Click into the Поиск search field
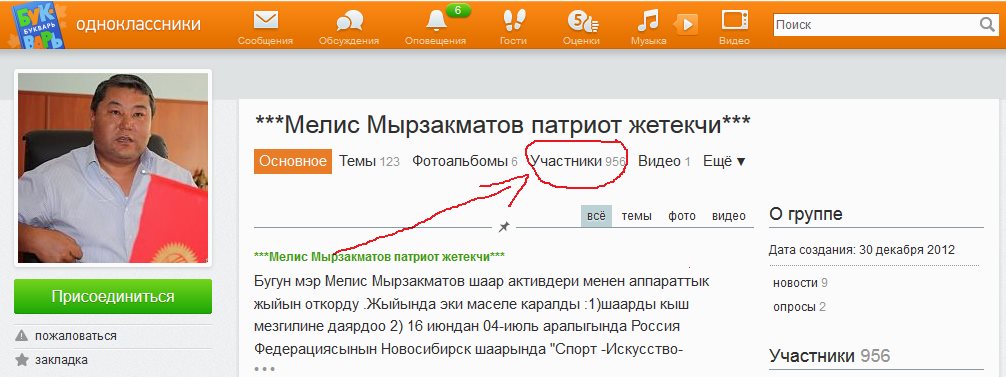The image size is (1006, 377). click(876, 25)
